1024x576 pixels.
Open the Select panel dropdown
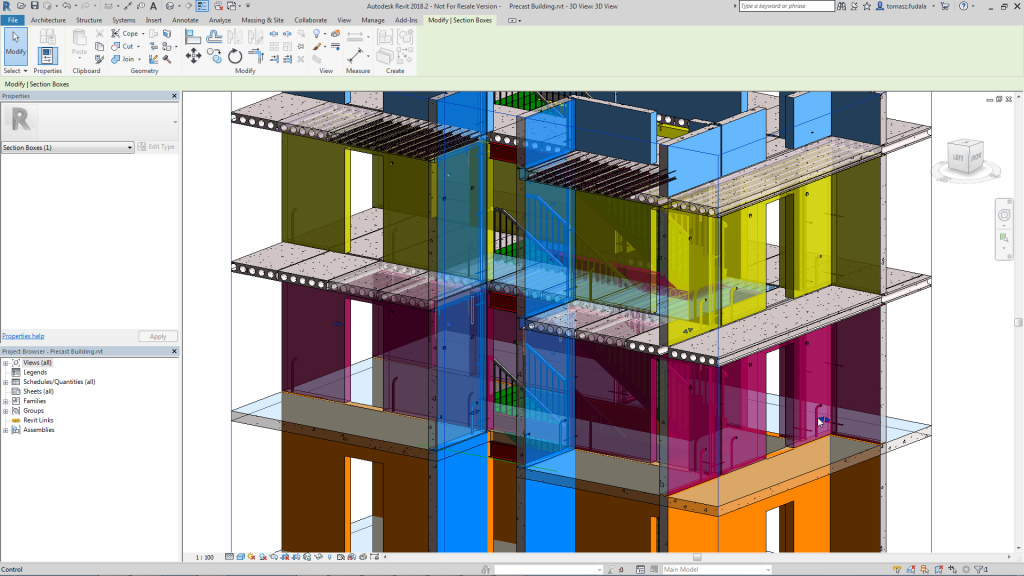click(x=16, y=71)
